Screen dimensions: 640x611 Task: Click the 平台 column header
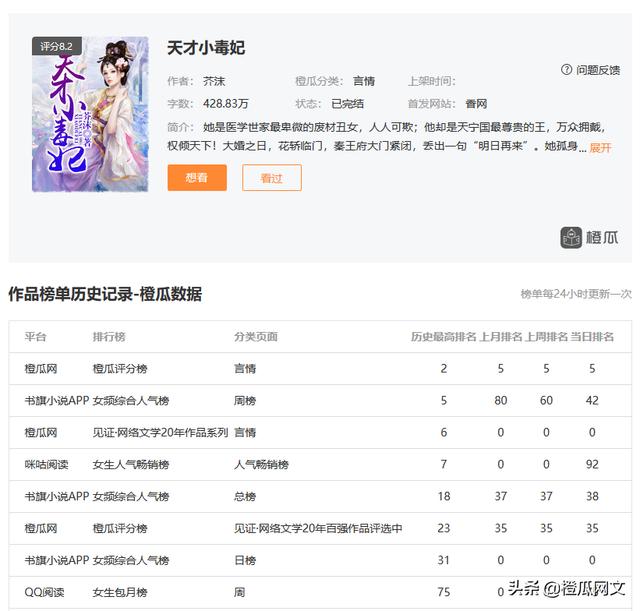36,337
